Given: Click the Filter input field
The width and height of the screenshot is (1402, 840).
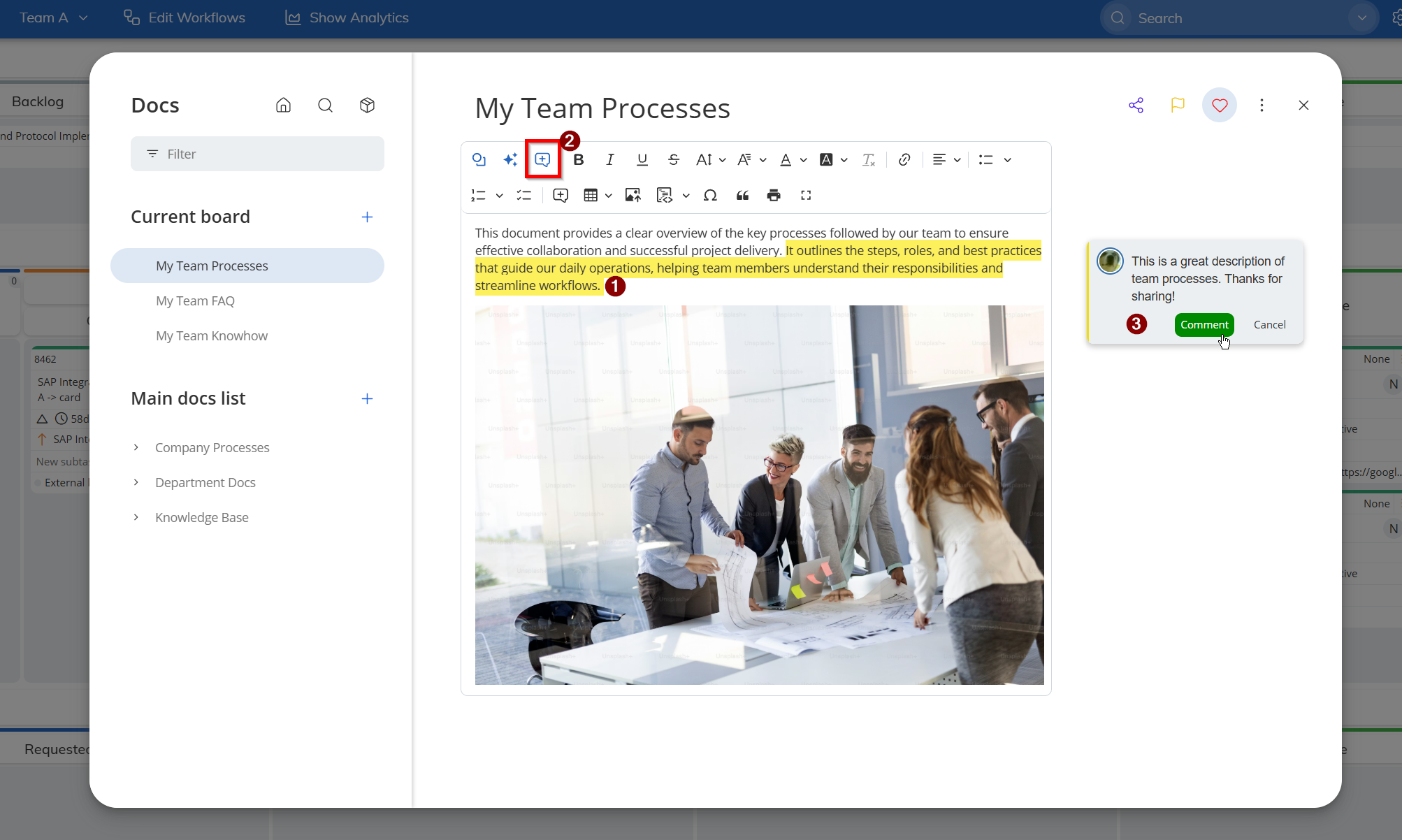Looking at the screenshot, I should point(257,154).
